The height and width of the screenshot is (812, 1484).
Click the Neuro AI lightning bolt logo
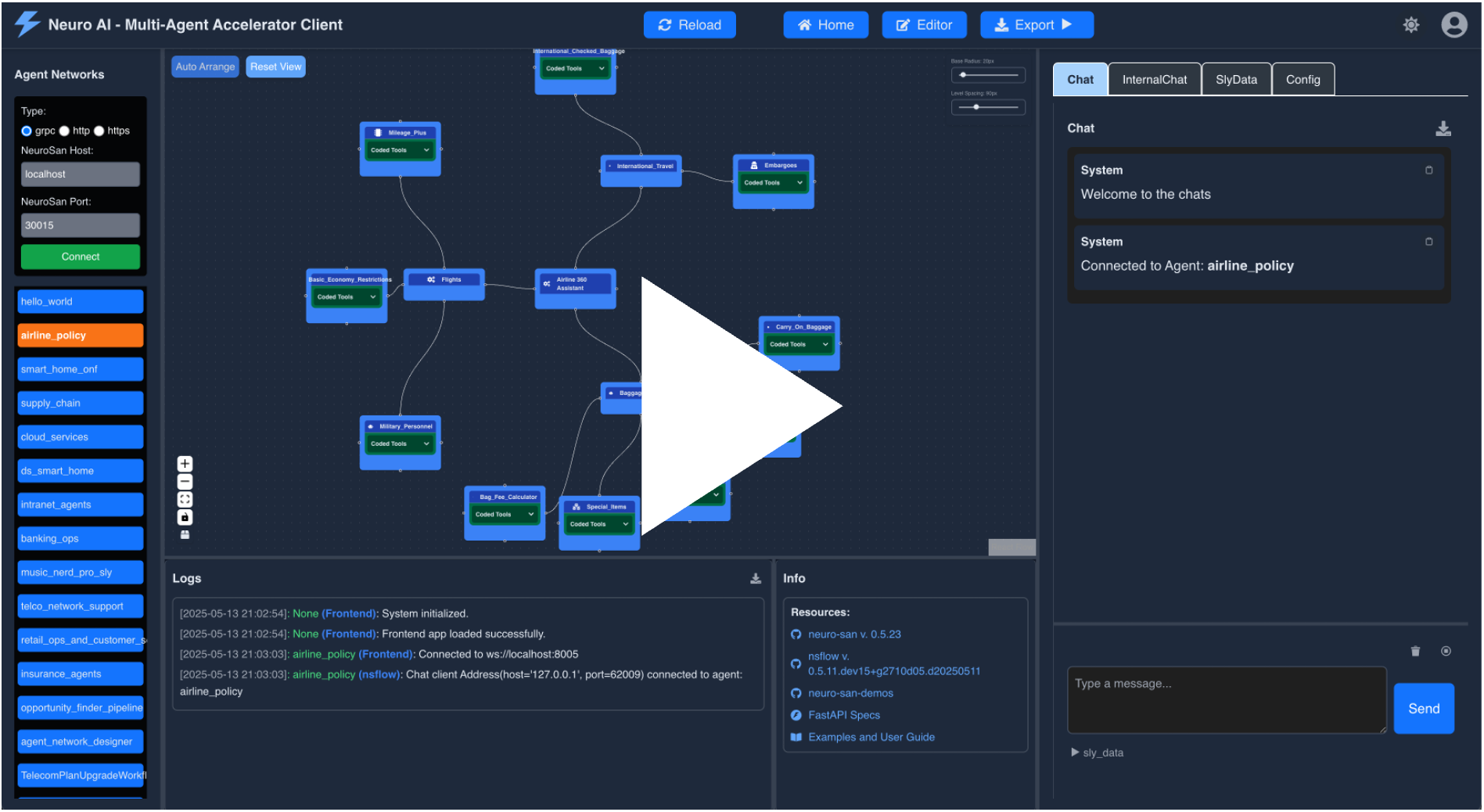coord(27,24)
